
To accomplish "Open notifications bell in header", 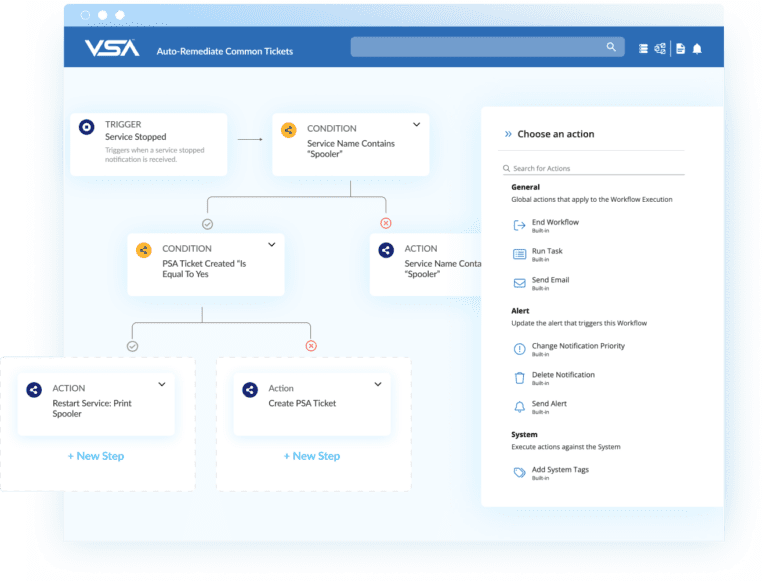I will click(x=697, y=48).
